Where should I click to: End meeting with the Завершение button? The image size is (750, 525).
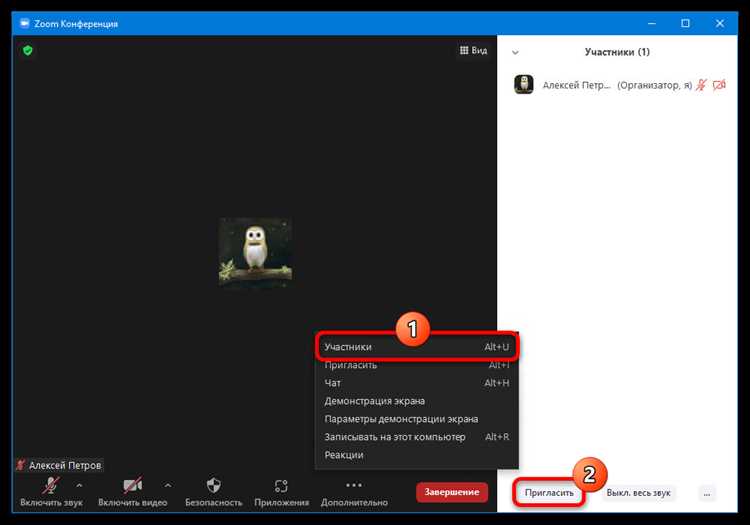point(452,492)
